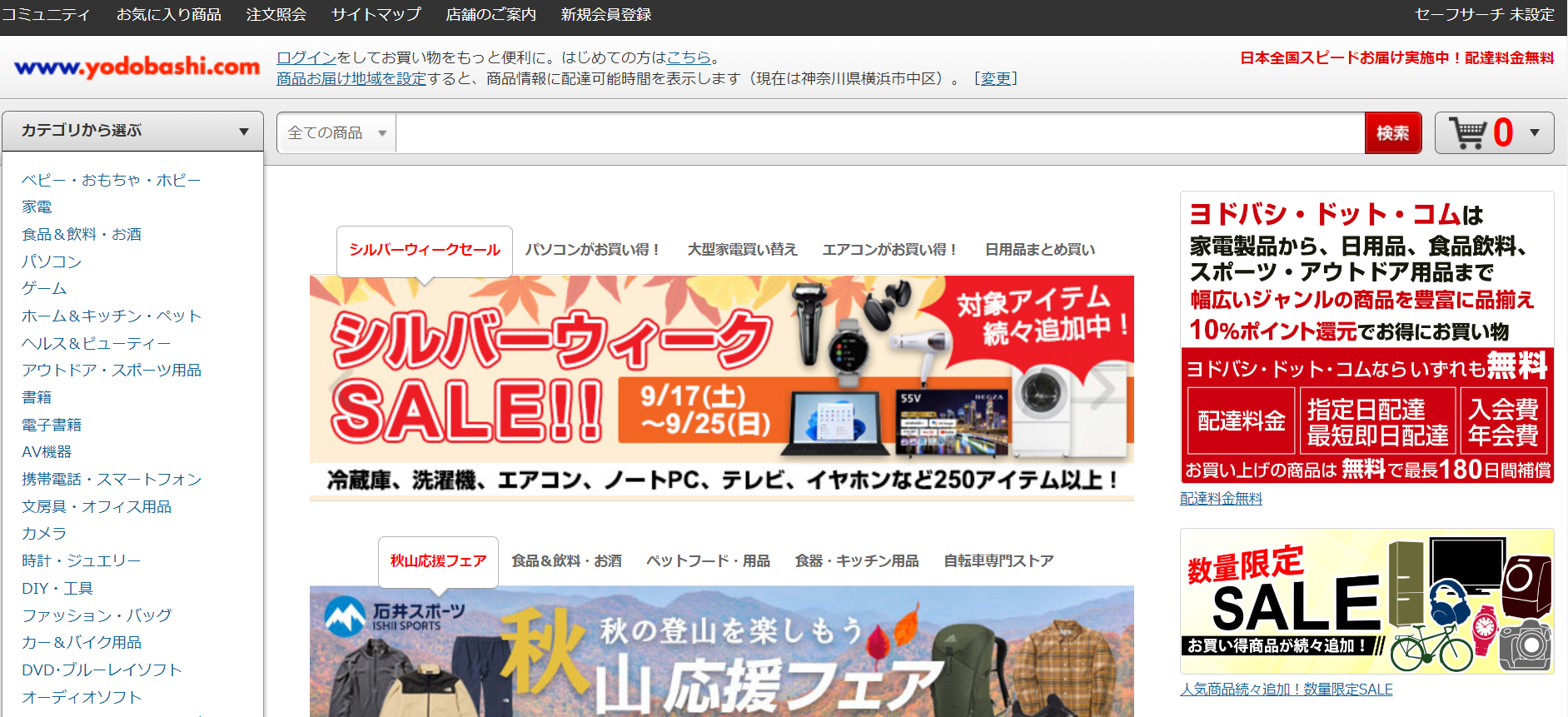Image resolution: width=1568 pixels, height=717 pixels.
Task: Open 時計・ジュエリー category
Action: pyautogui.click(x=82, y=560)
